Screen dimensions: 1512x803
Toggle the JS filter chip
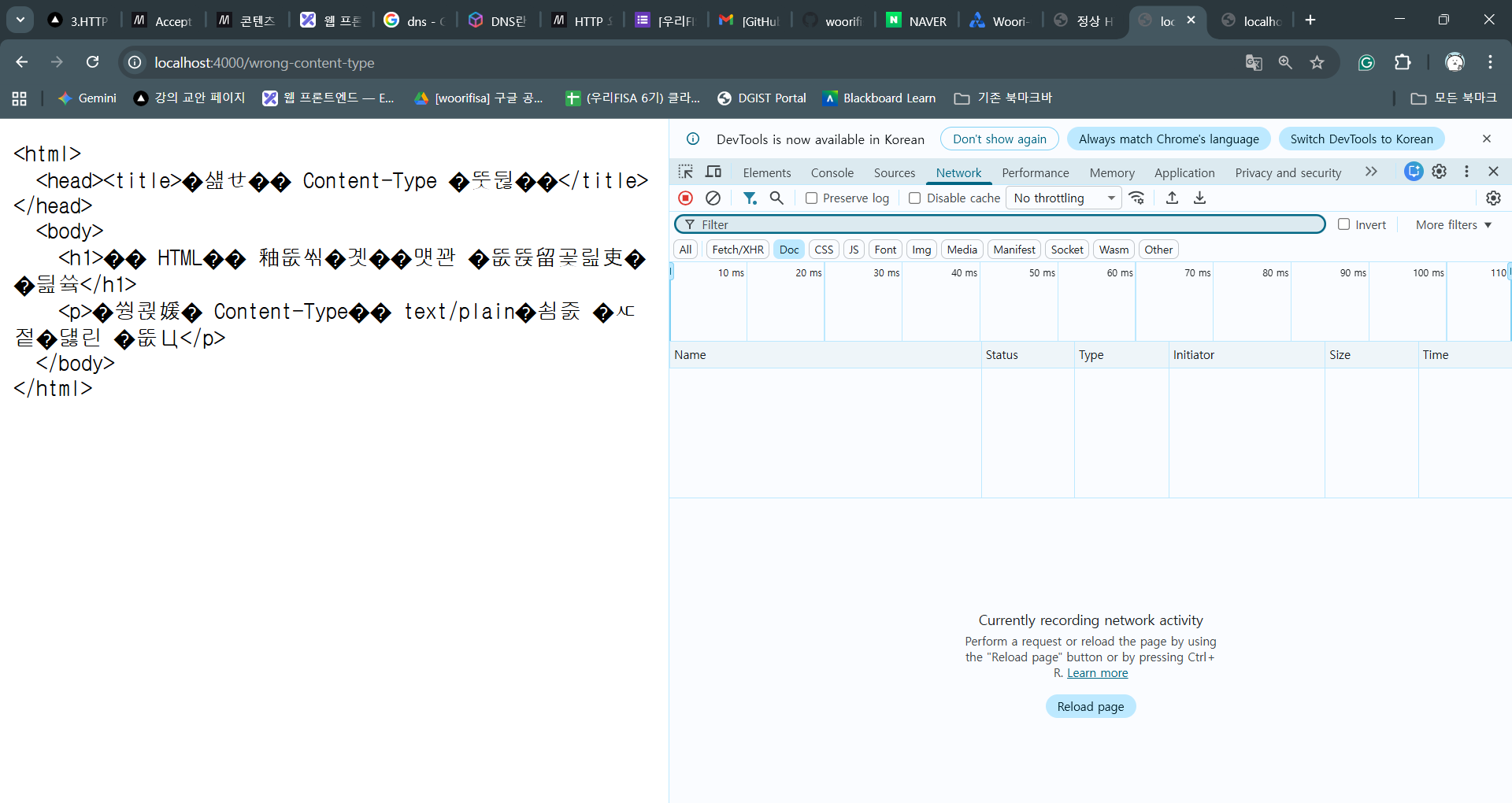pos(854,250)
